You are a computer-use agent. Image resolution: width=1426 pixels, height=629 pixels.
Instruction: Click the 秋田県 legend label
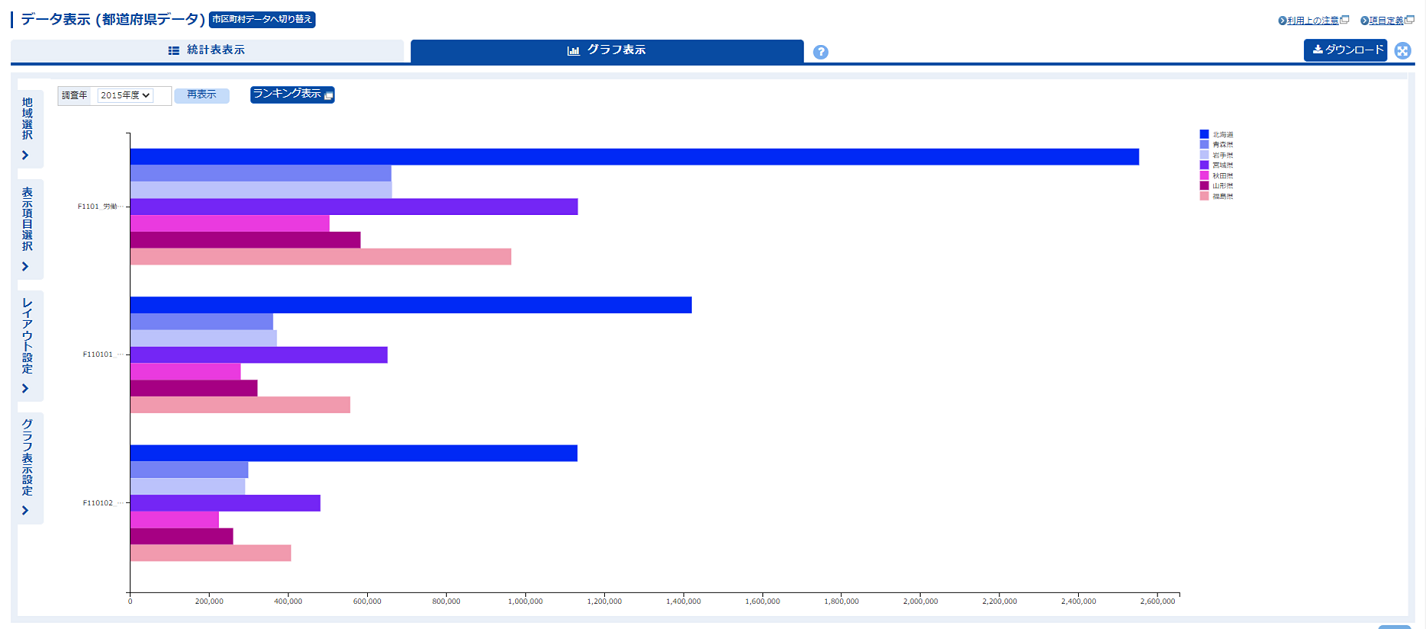(x=1223, y=175)
